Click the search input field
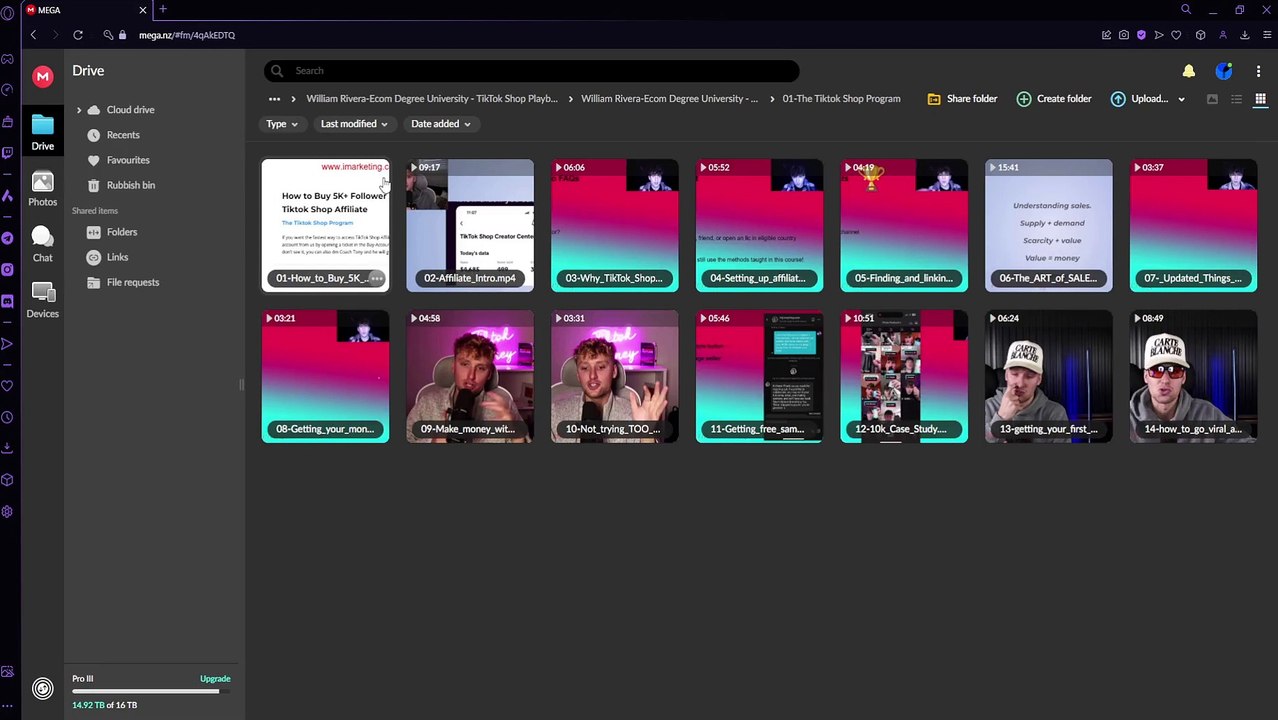Viewport: 1278px width, 720px height. [531, 71]
